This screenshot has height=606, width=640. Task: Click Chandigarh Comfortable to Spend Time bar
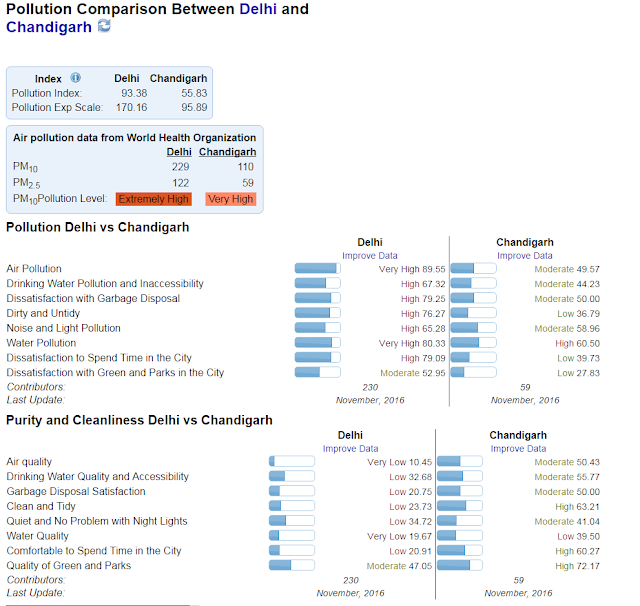(460, 551)
